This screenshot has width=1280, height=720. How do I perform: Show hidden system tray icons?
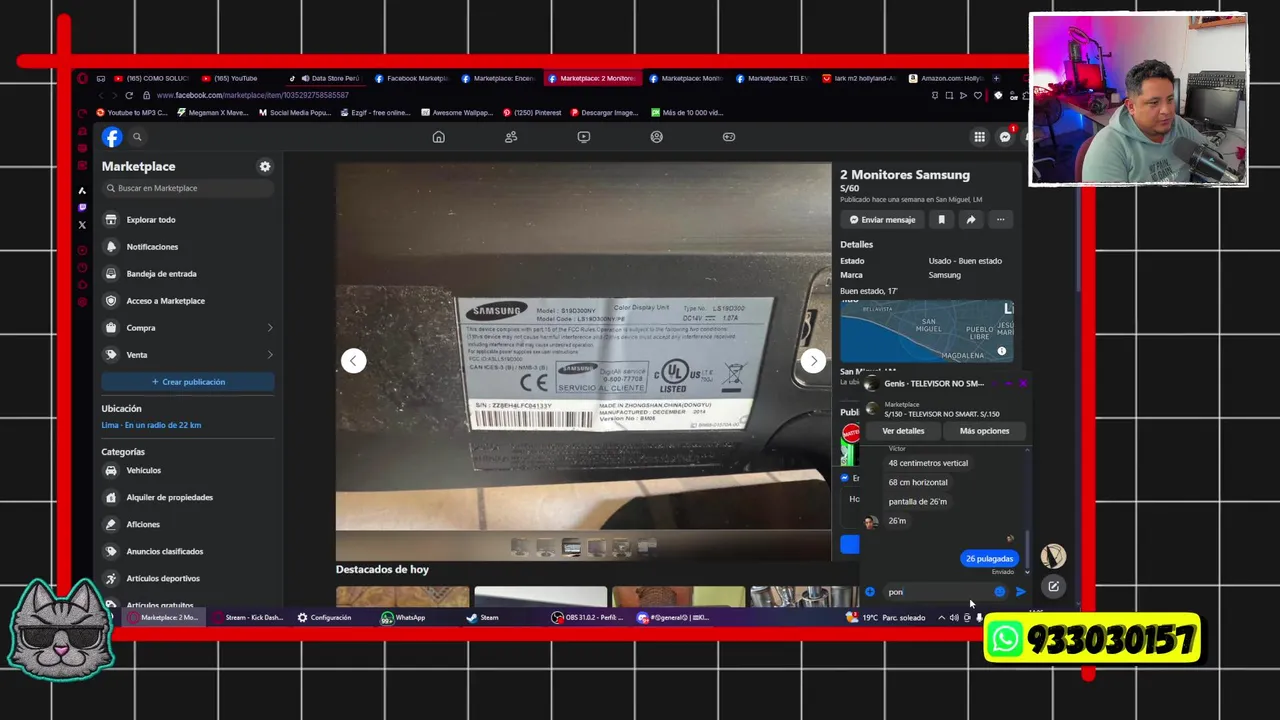pyautogui.click(x=941, y=618)
